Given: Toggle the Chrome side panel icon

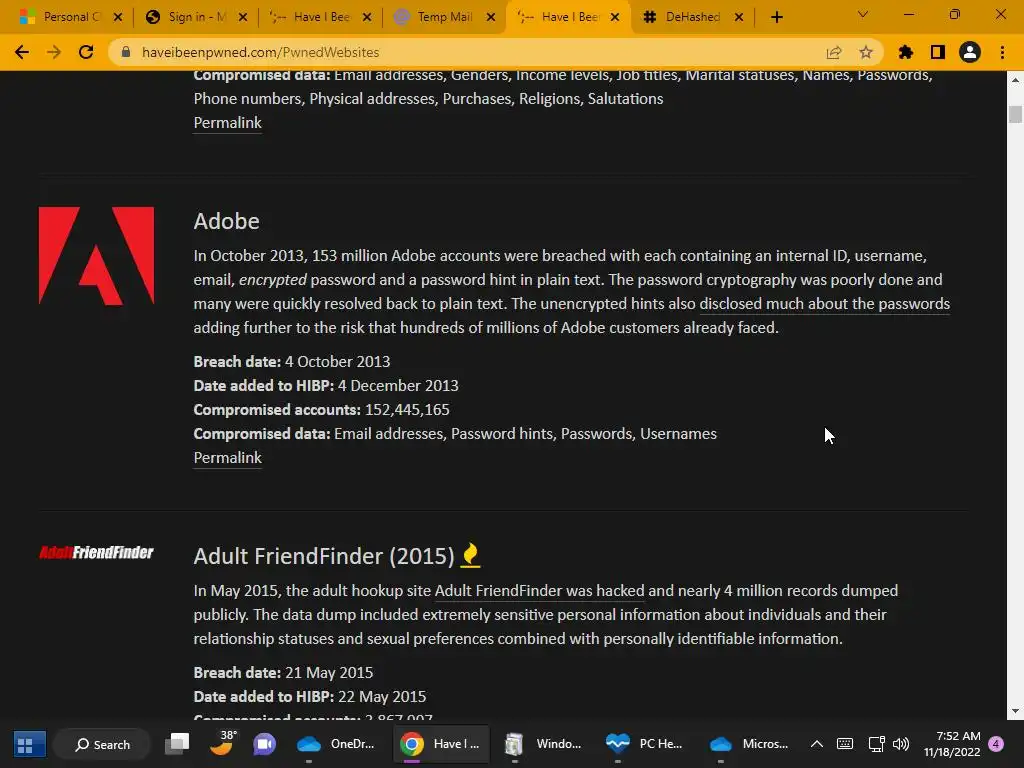Looking at the screenshot, I should [x=938, y=52].
